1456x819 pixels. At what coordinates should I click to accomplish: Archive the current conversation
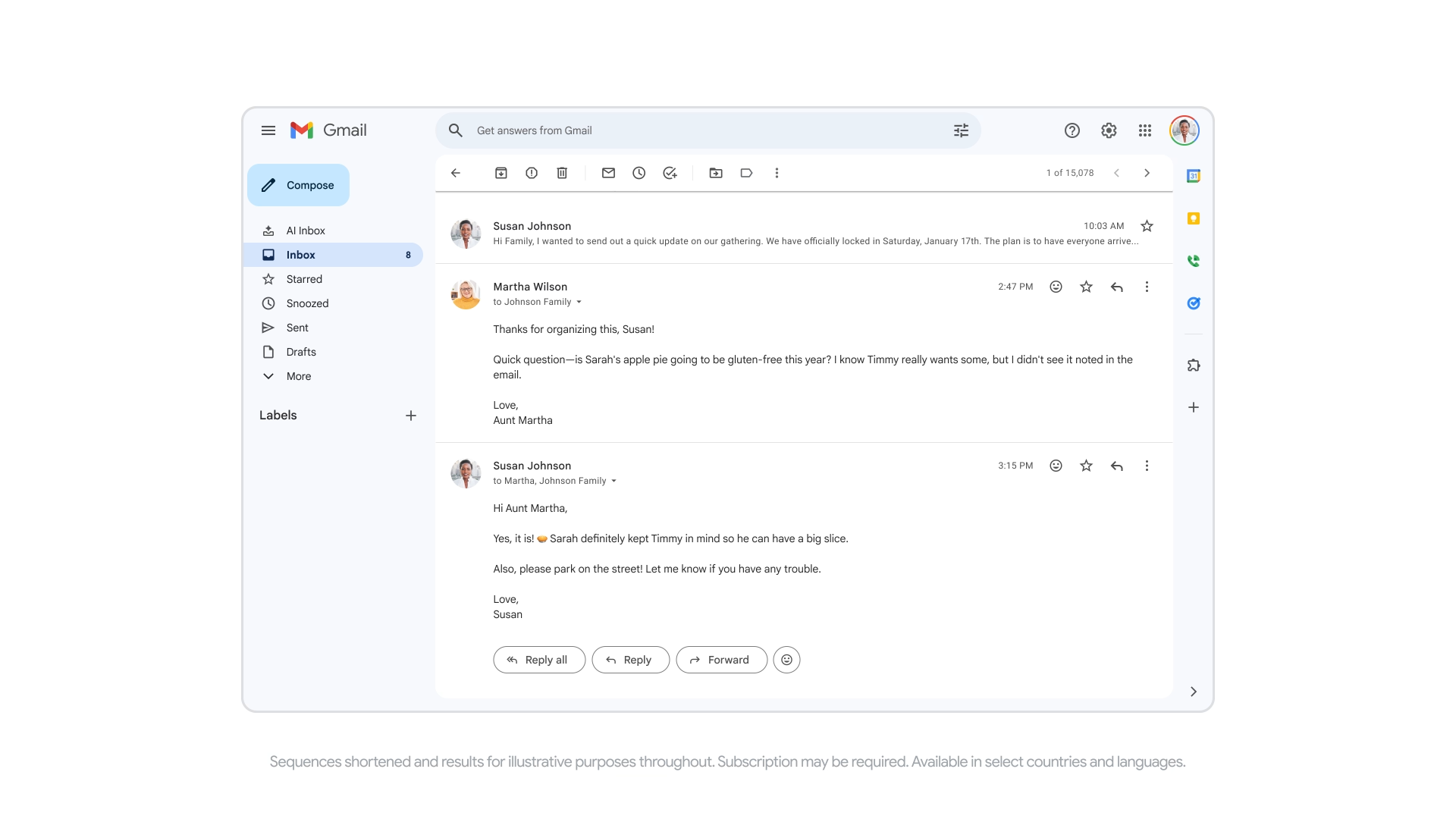tap(501, 173)
